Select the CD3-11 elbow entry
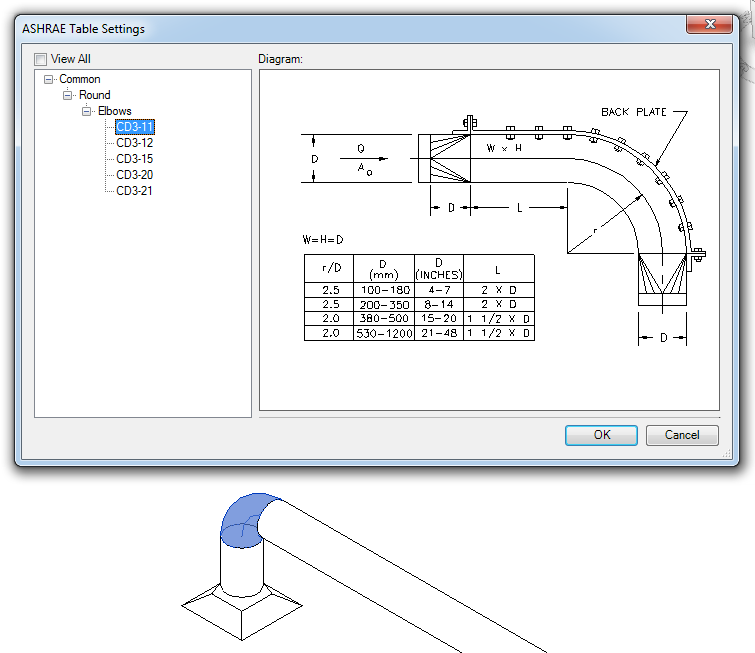The image size is (755, 653). 135,127
